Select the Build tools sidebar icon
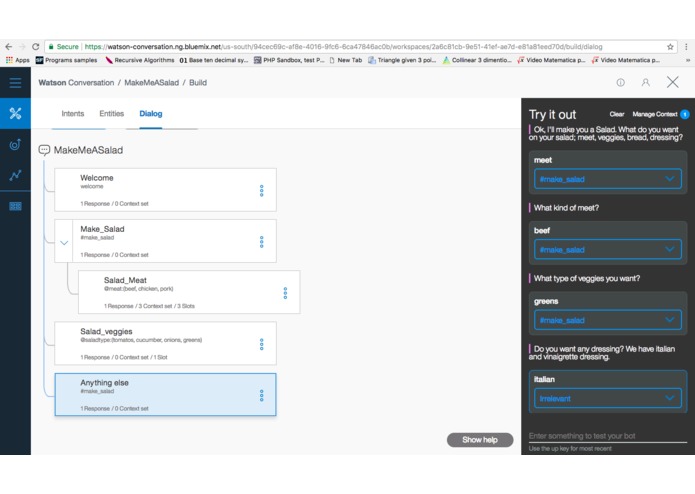The image size is (695, 494). point(15,113)
